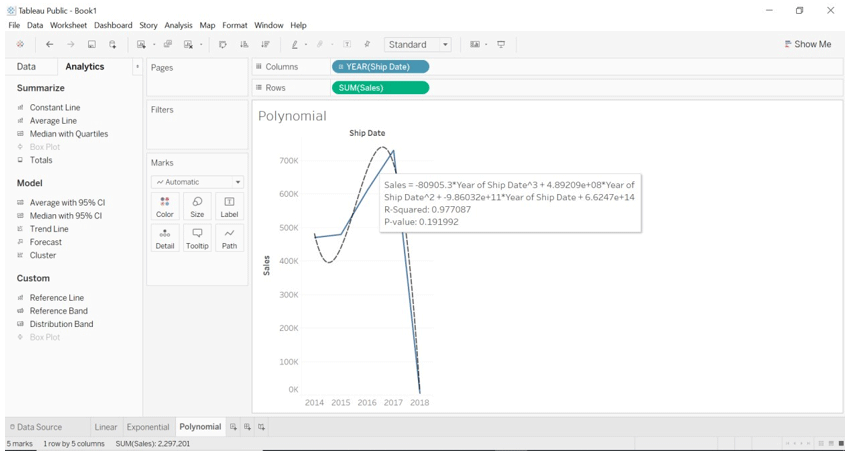Select Forecast in Model section
This screenshot has height=452, width=848.
point(45,242)
